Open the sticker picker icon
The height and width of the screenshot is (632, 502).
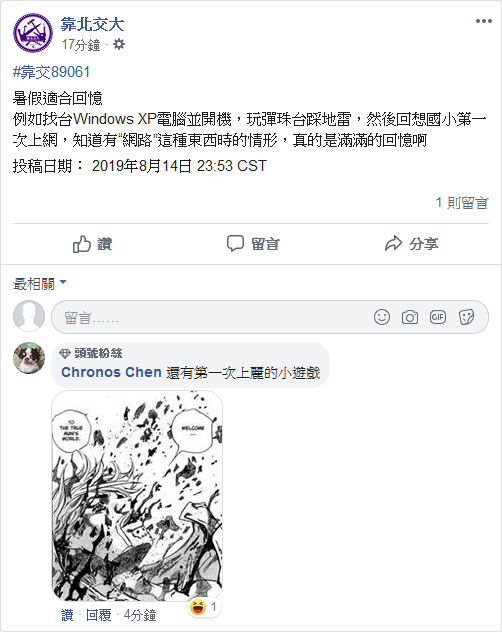pyautogui.click(x=466, y=317)
